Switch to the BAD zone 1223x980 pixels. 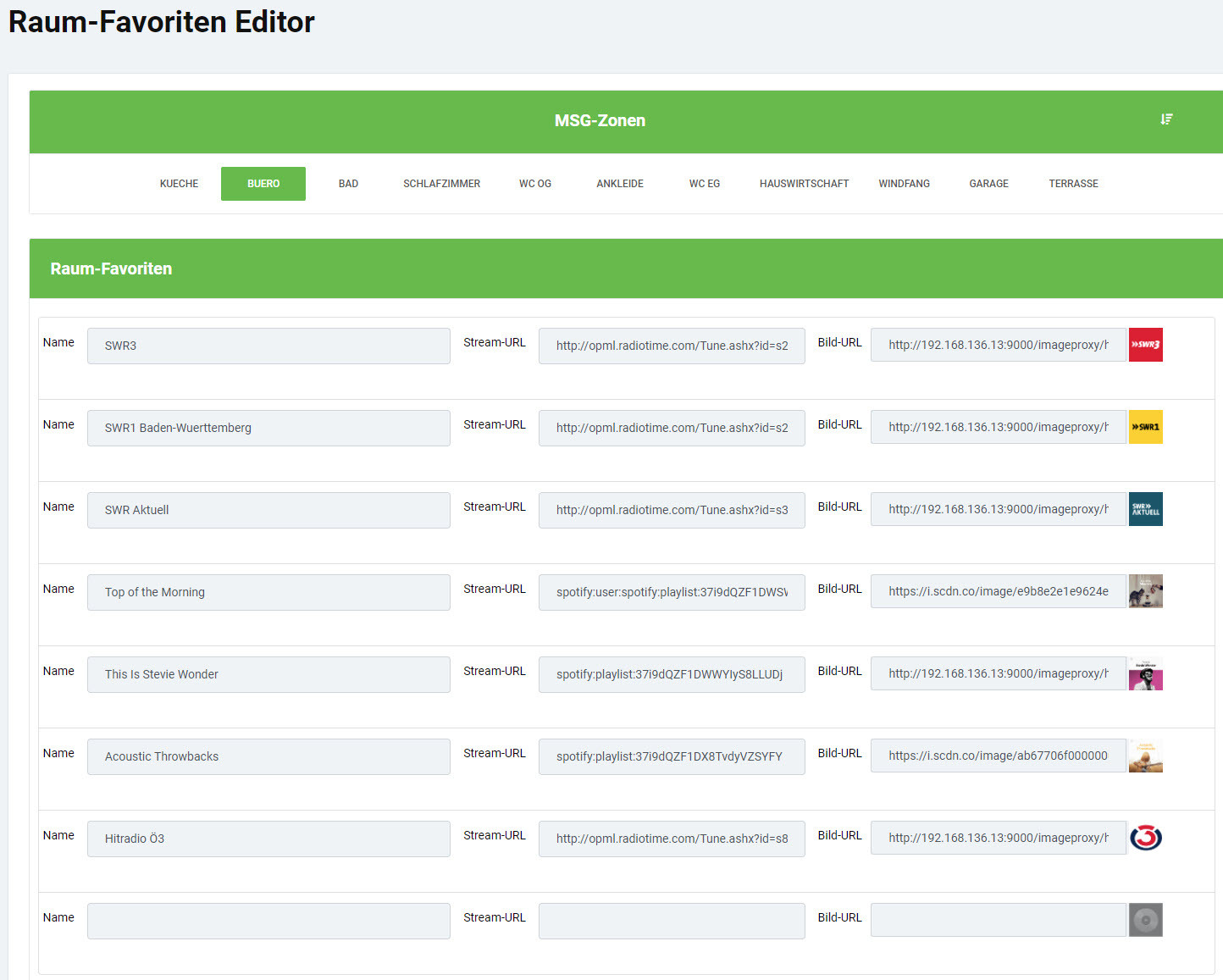(x=348, y=184)
